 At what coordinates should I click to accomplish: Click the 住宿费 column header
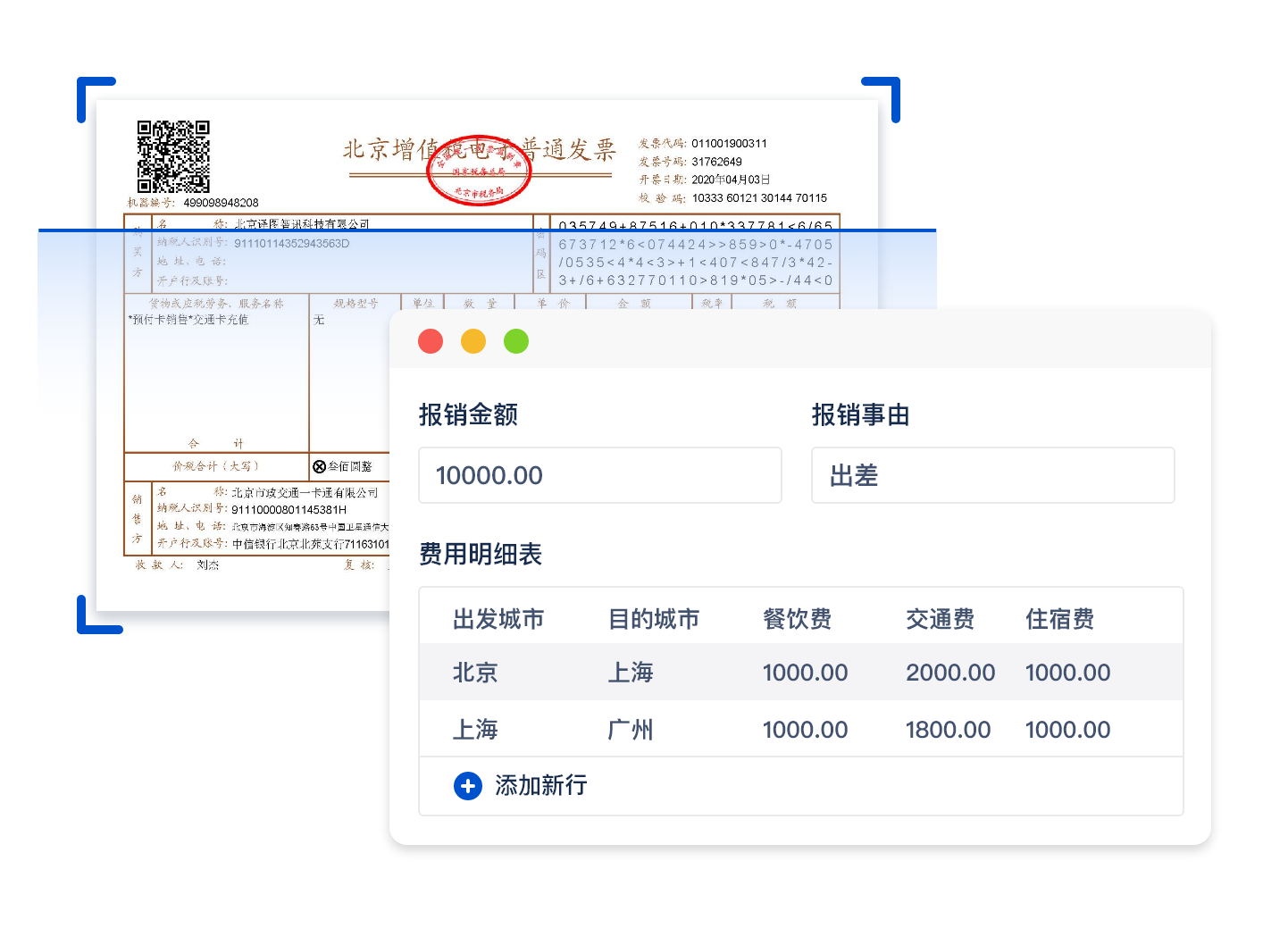(1059, 619)
